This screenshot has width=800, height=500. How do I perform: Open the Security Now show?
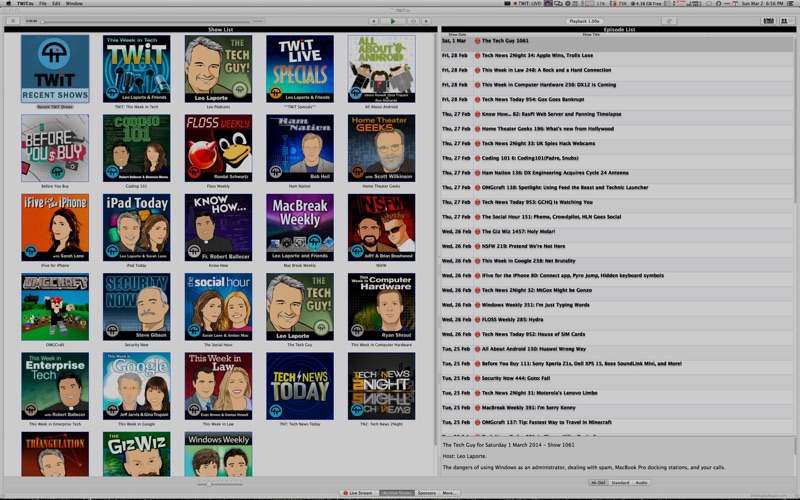(137, 307)
